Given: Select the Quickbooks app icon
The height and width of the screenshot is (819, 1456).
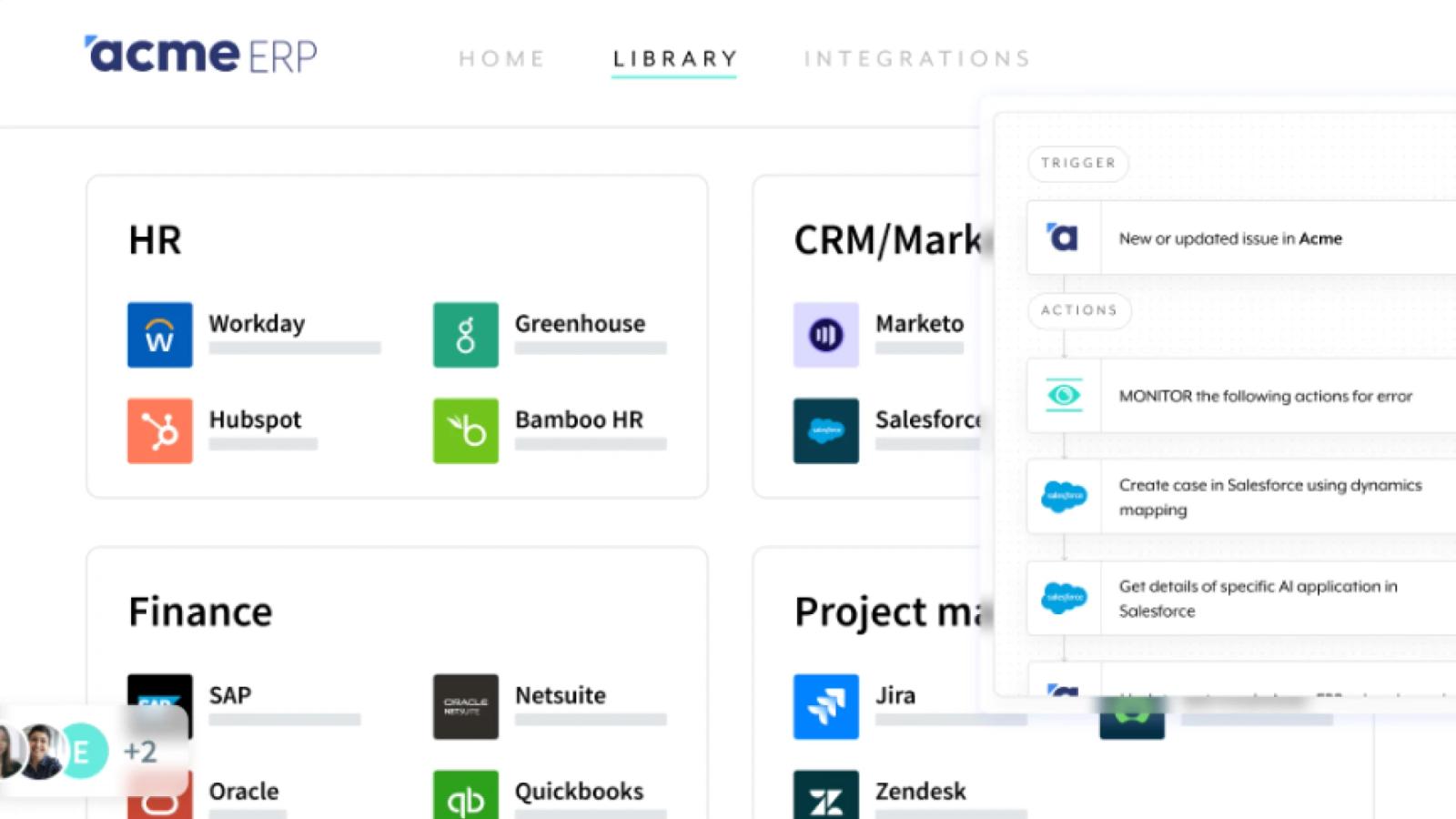Looking at the screenshot, I should coord(466,794).
